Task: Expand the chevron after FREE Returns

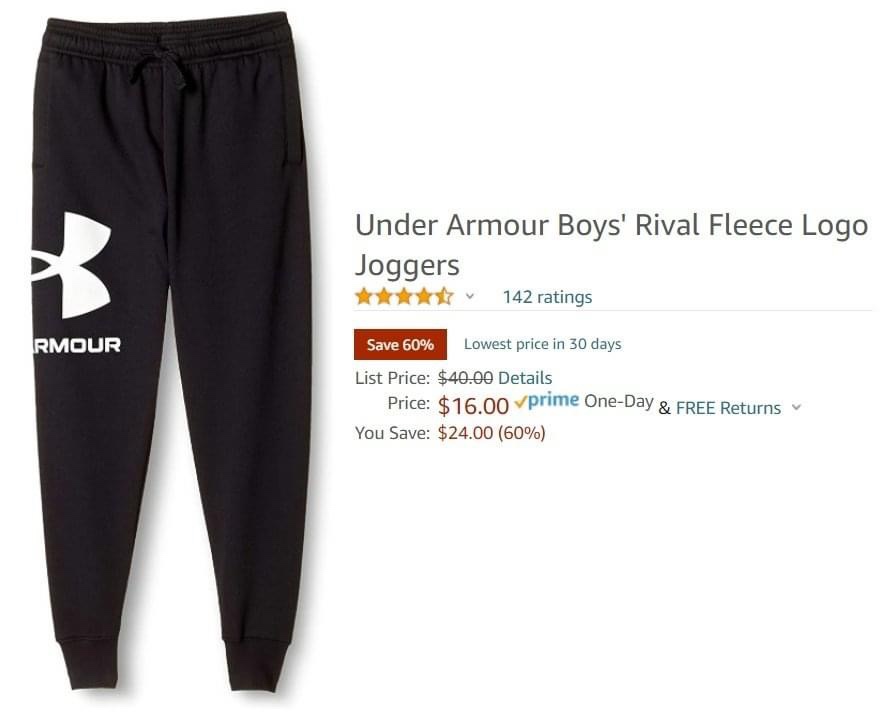Action: click(x=796, y=407)
